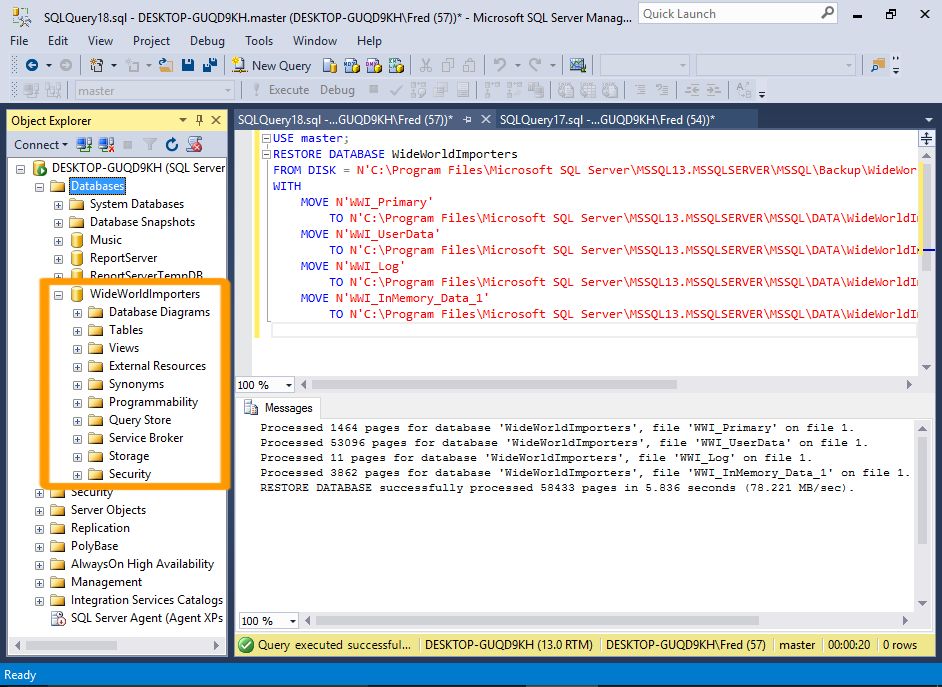Click the Refresh icon in Object Explorer

pos(172,144)
